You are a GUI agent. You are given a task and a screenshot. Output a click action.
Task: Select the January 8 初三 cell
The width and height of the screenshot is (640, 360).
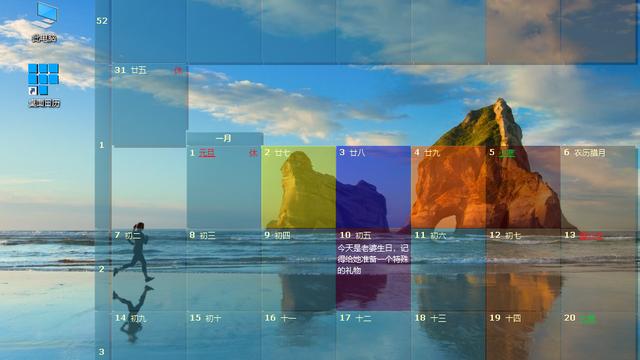(224, 270)
